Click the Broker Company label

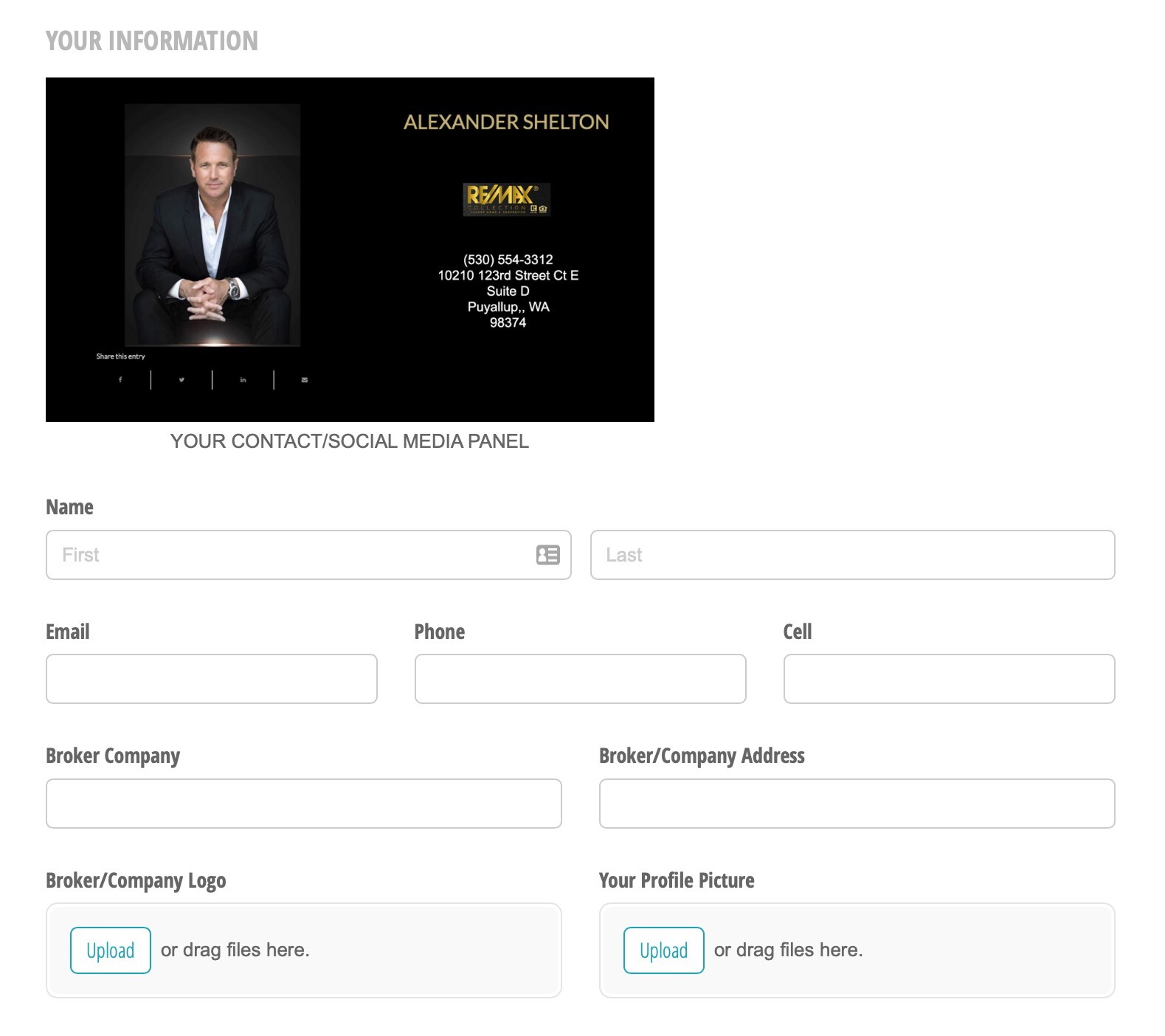pyautogui.click(x=113, y=756)
